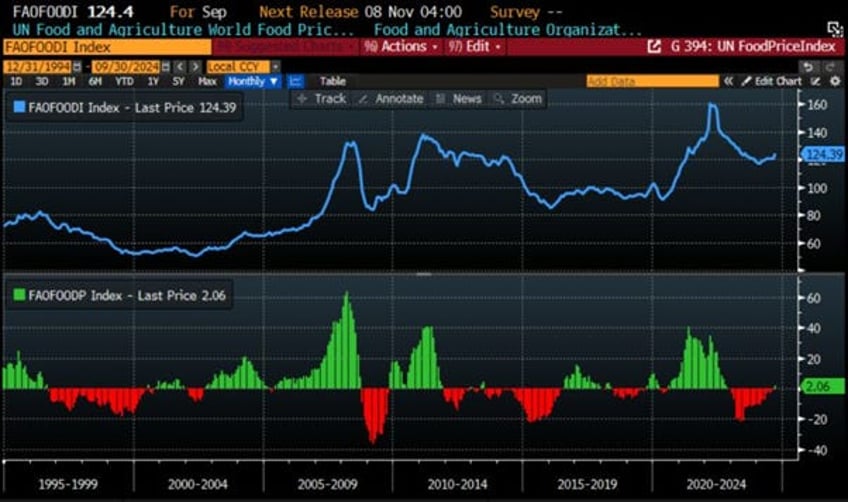Open the Suggested Charts dropdown
848x502 pixels.
pos(286,47)
